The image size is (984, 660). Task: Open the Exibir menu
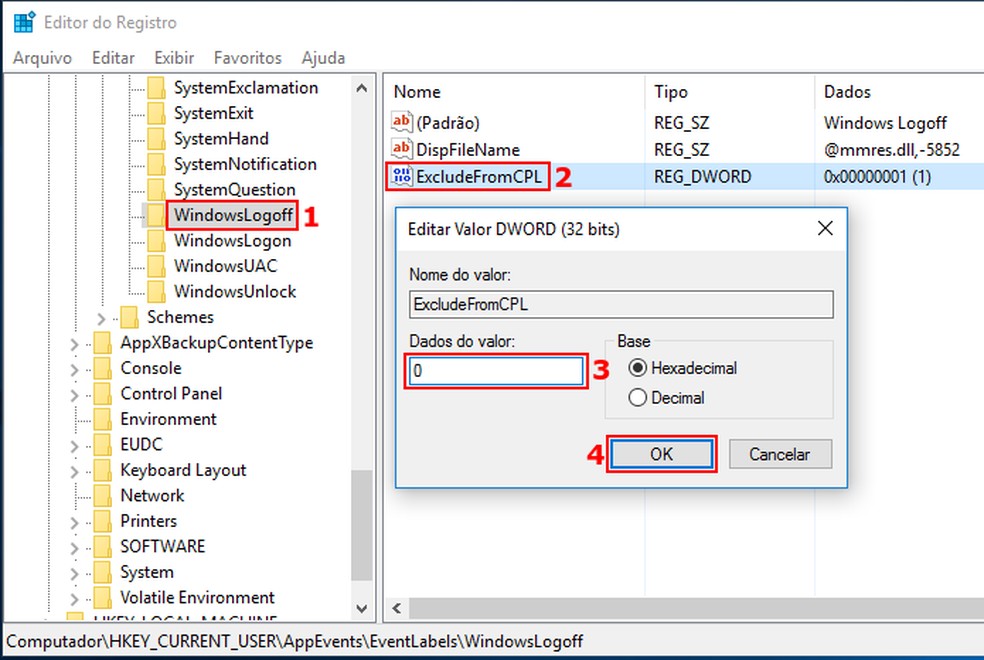173,57
